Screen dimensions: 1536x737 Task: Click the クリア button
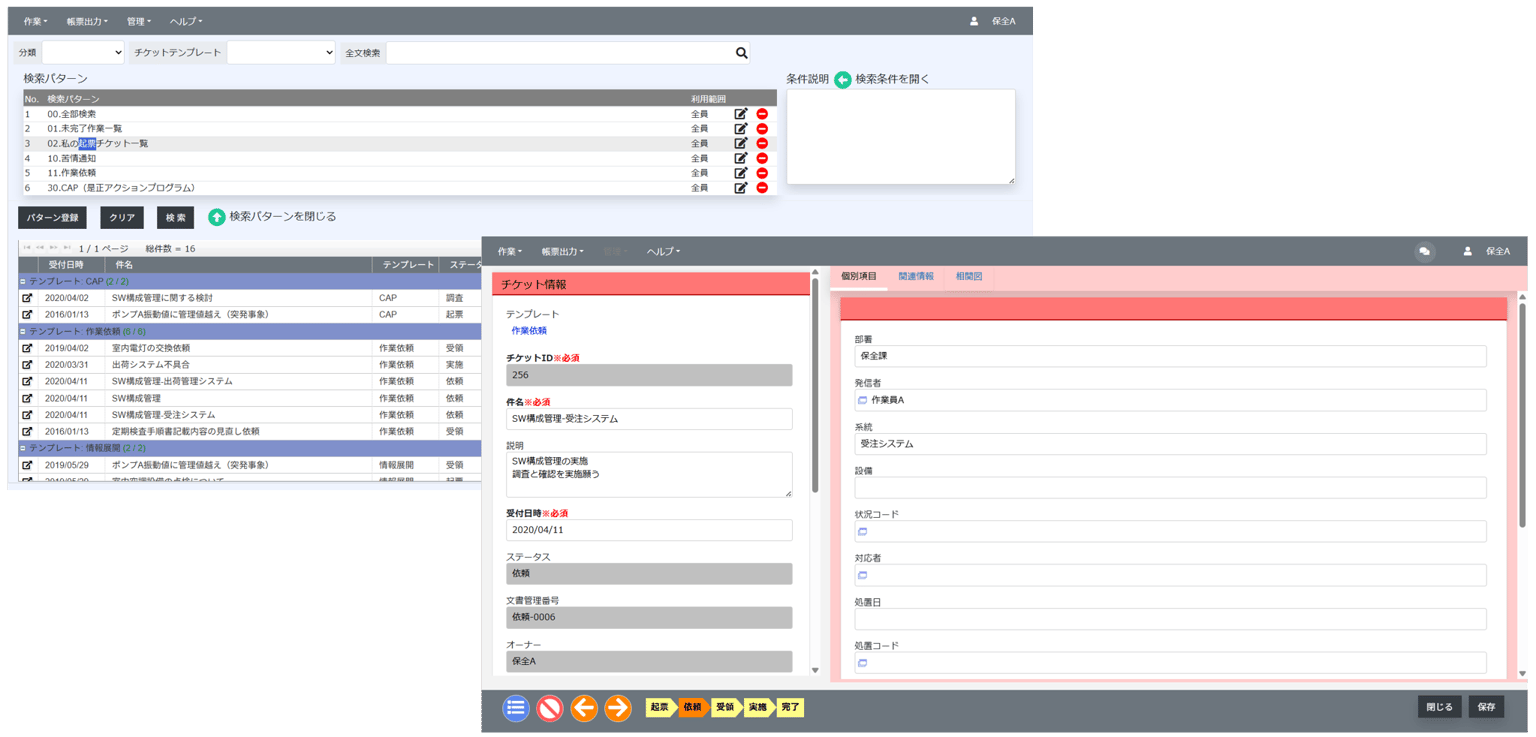point(122,218)
